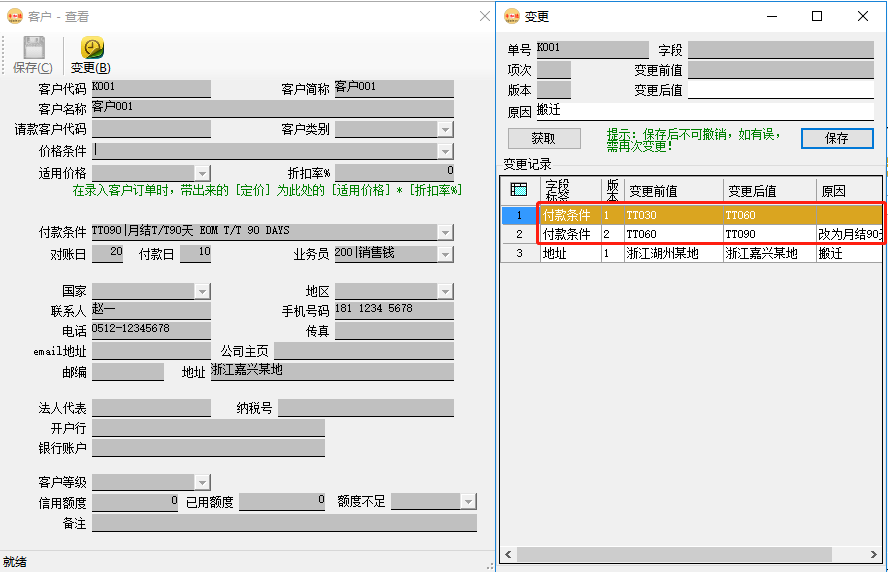Click the app icon in 变更 title bar
This screenshot has width=888, height=572.
tap(512, 16)
